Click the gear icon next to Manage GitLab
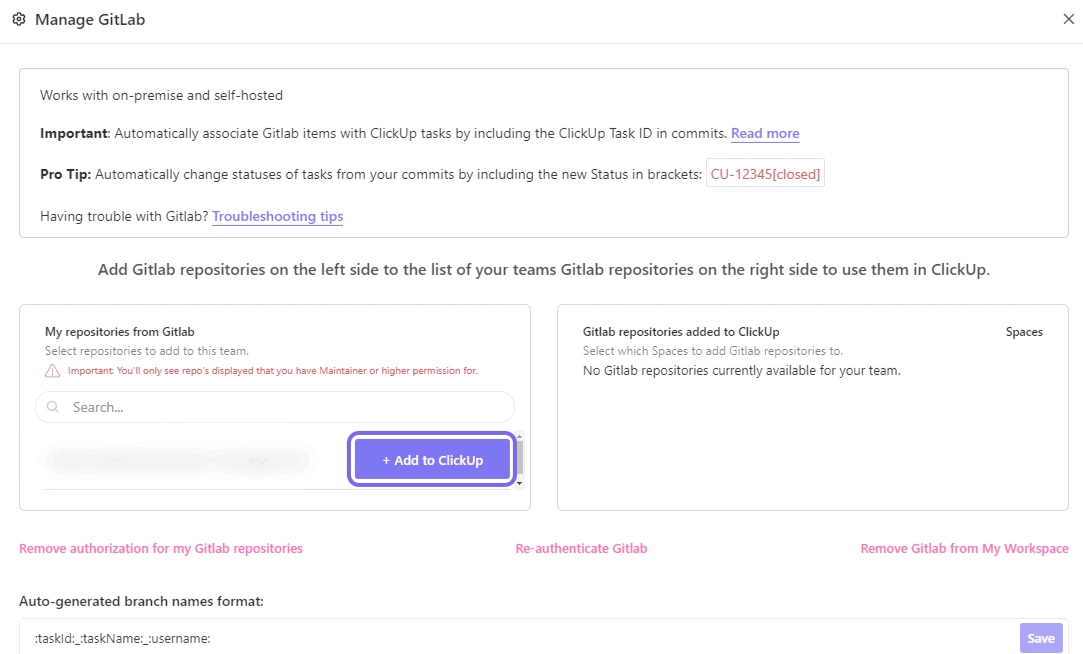 [x=19, y=19]
